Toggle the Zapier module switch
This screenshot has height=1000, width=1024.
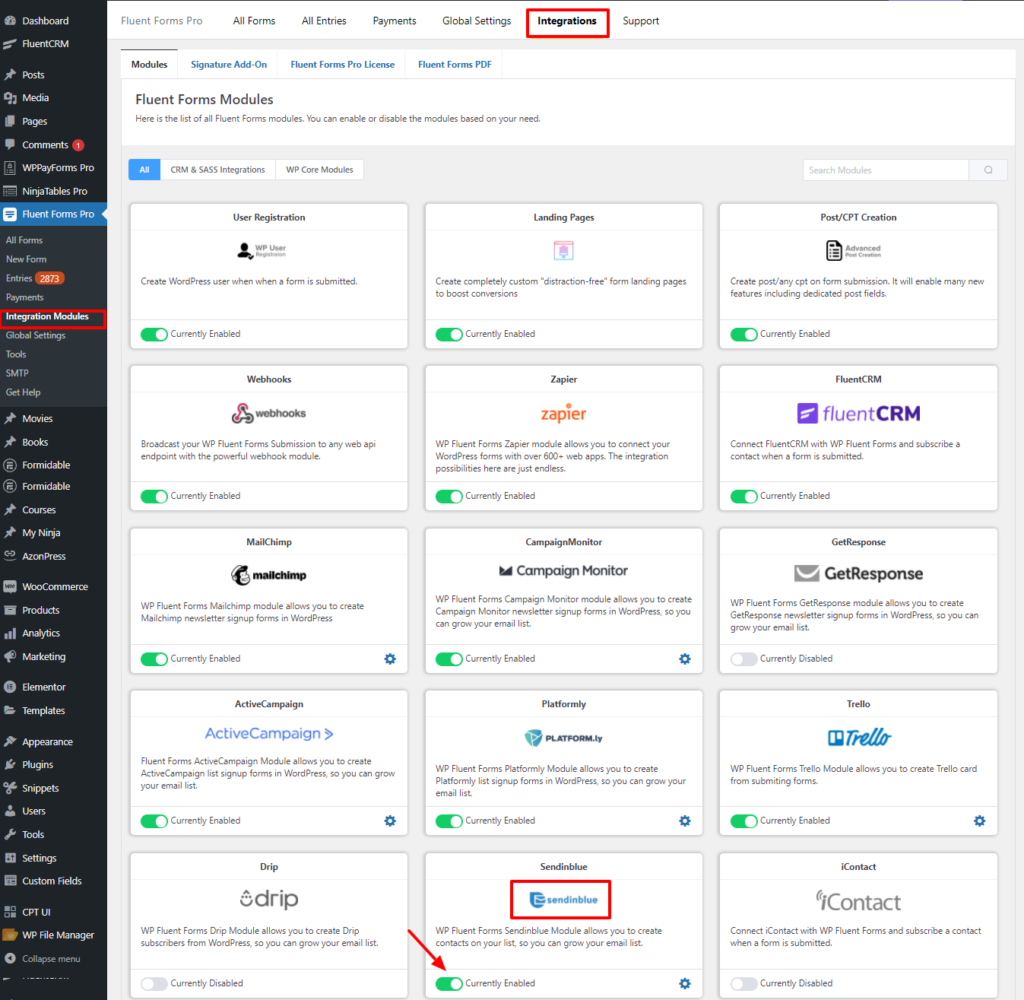[449, 496]
